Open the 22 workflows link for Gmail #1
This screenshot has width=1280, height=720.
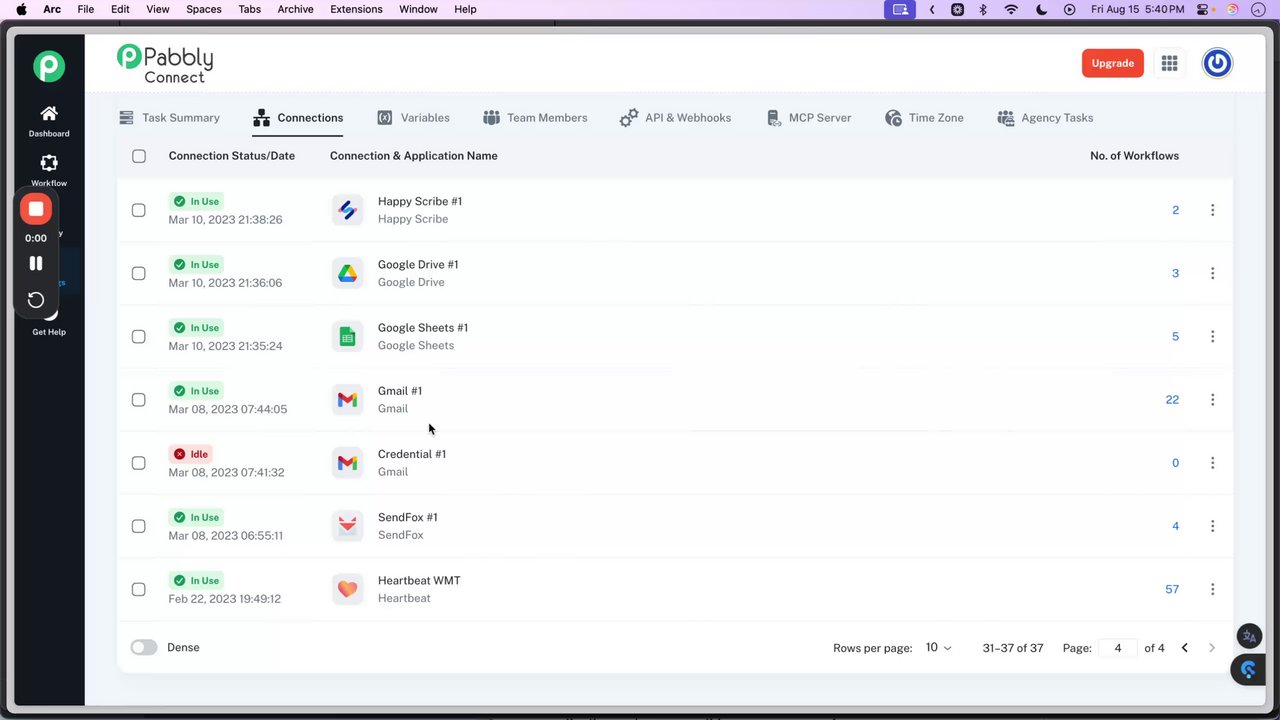(1172, 399)
